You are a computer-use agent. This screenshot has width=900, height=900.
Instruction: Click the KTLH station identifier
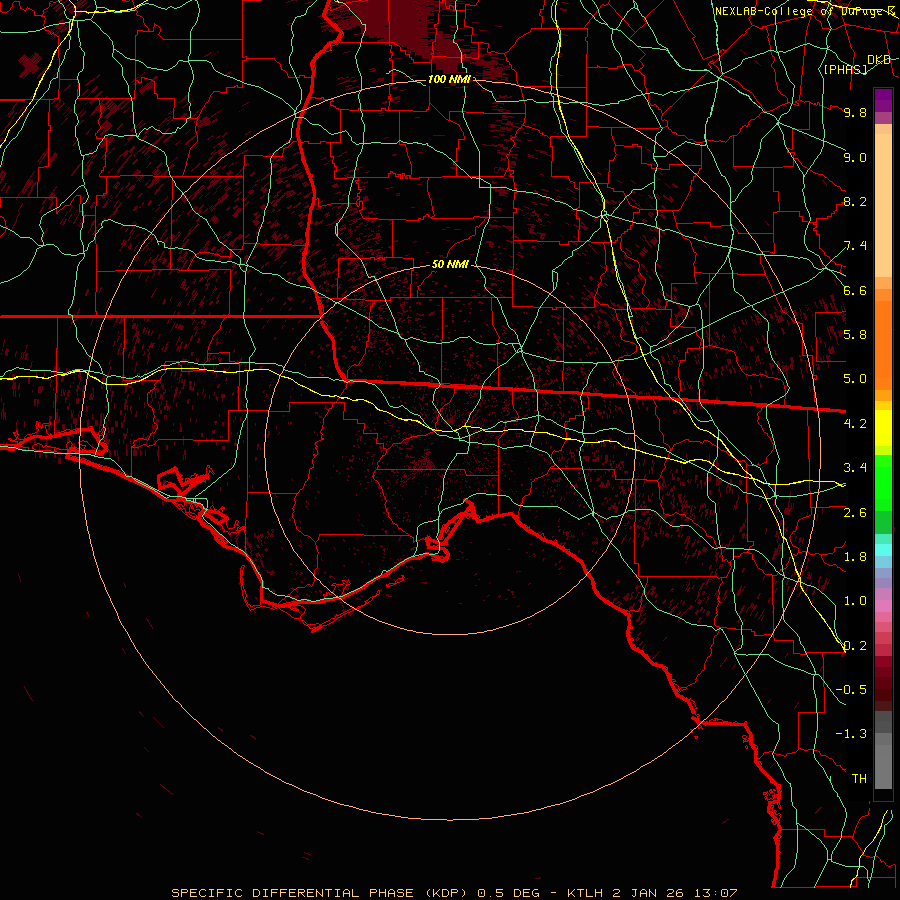[x=586, y=893]
